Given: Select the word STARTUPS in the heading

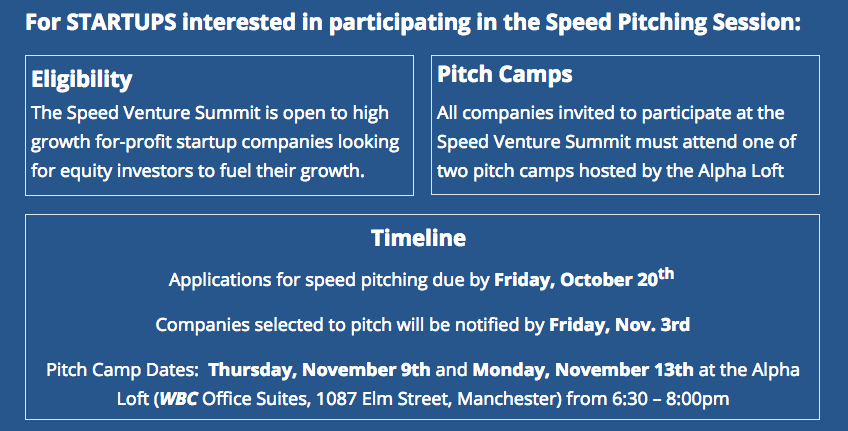Looking at the screenshot, I should pyautogui.click(x=122, y=22).
